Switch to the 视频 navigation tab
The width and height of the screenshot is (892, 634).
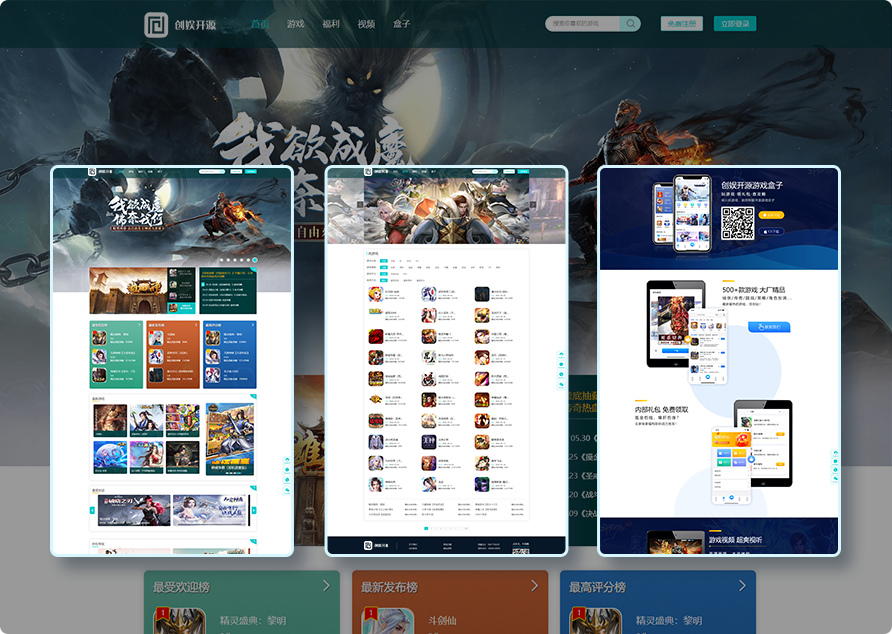[x=366, y=24]
